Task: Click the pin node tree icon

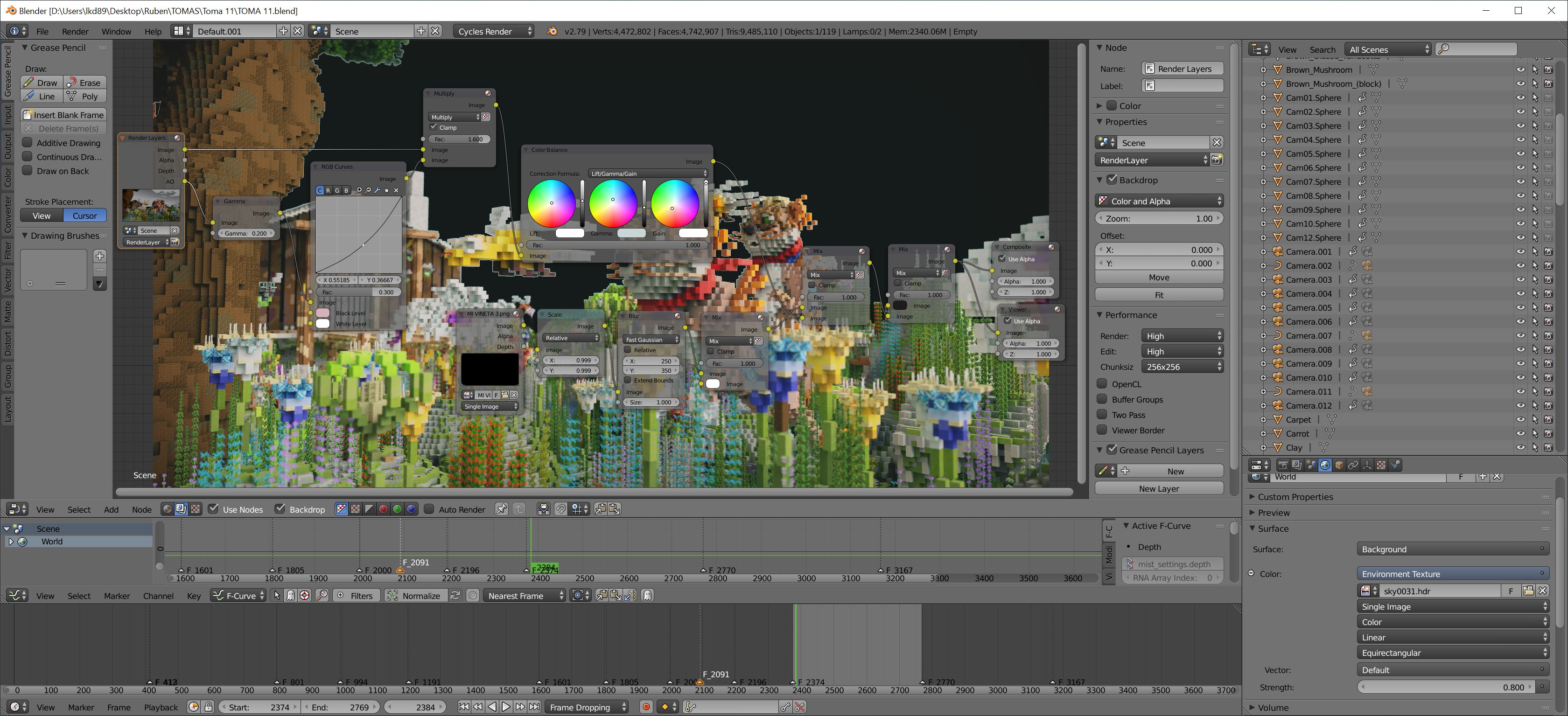Action: pos(501,509)
